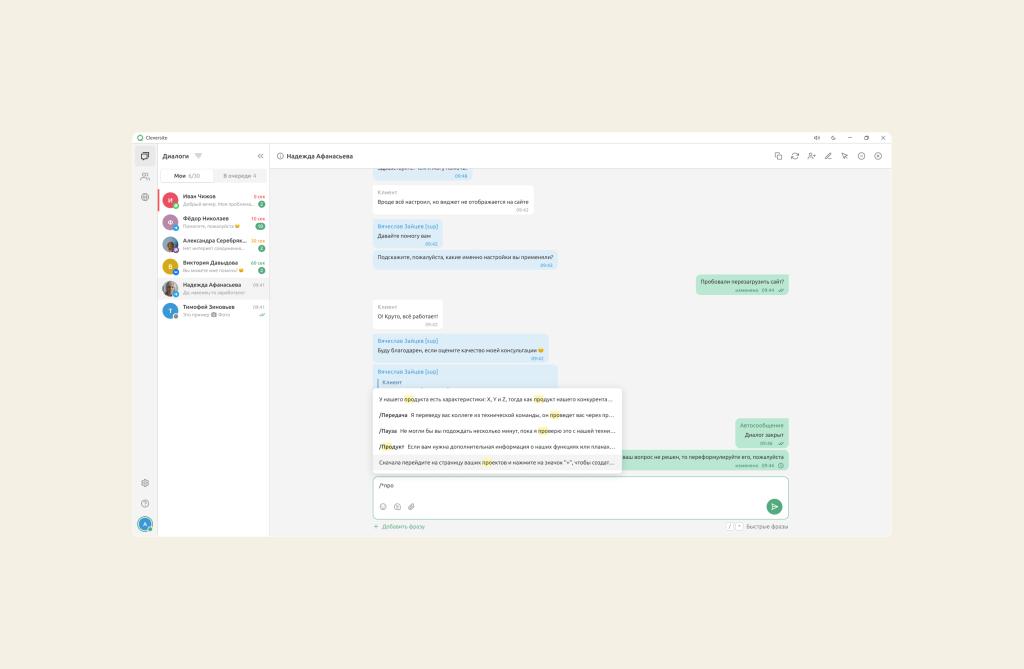Click the Cleversite logo in title bar

click(x=140, y=138)
